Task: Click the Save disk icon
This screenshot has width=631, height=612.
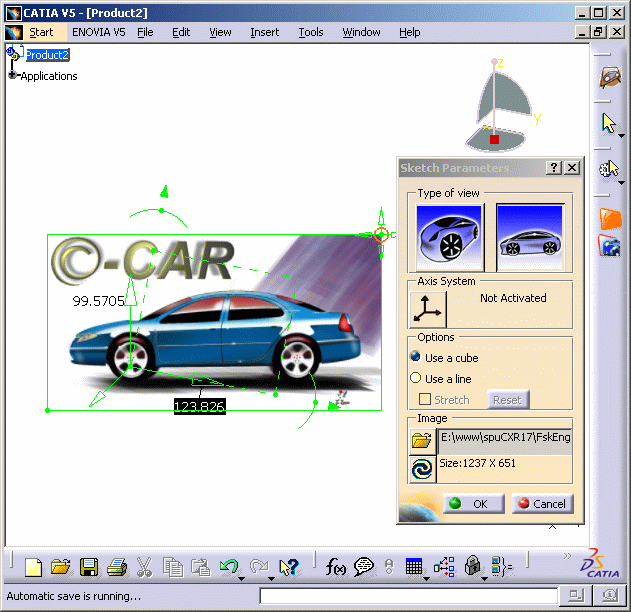Action: click(89, 567)
